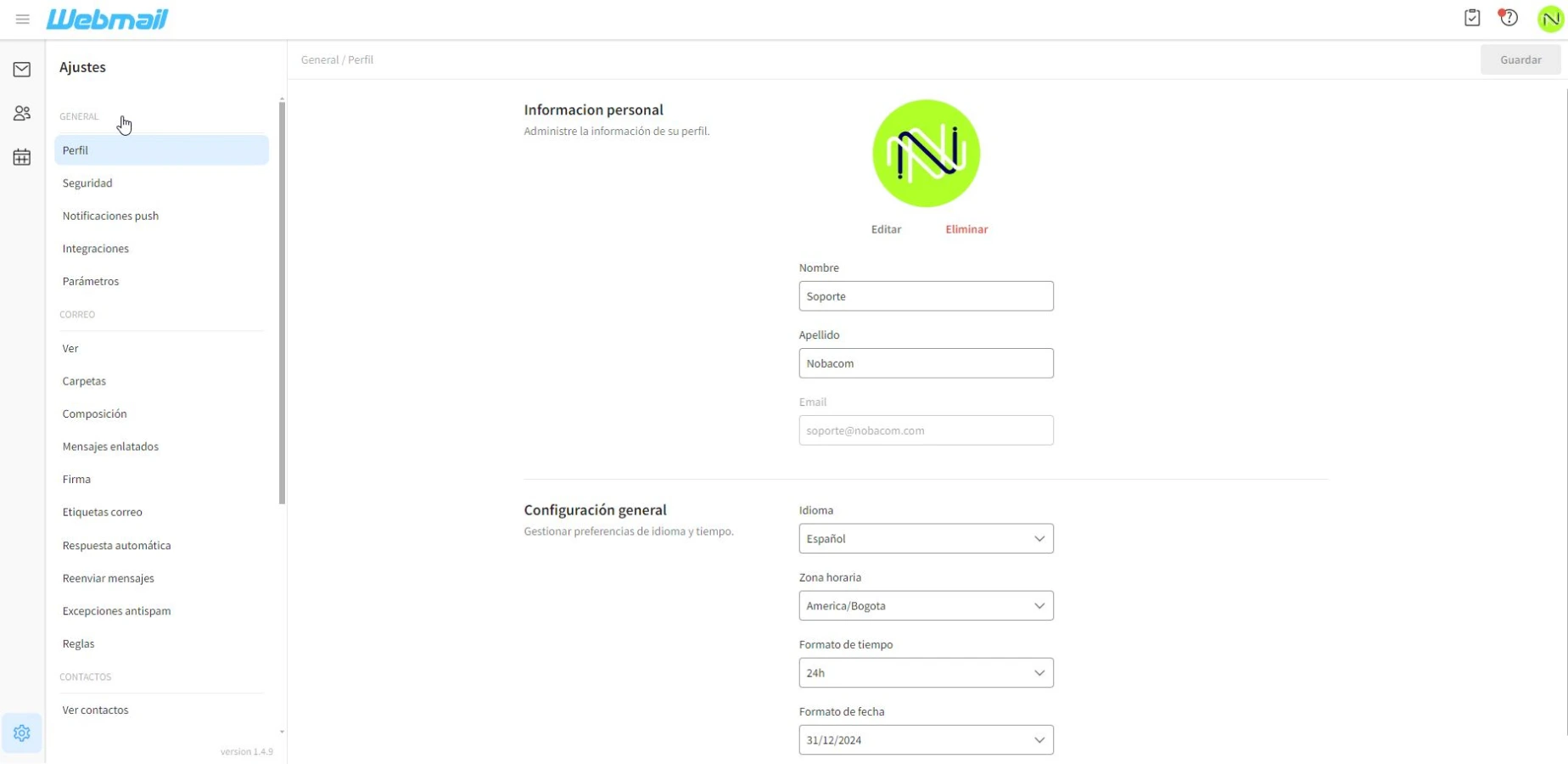Expand the Idioma dropdown
The width and height of the screenshot is (1568, 764).
[926, 539]
